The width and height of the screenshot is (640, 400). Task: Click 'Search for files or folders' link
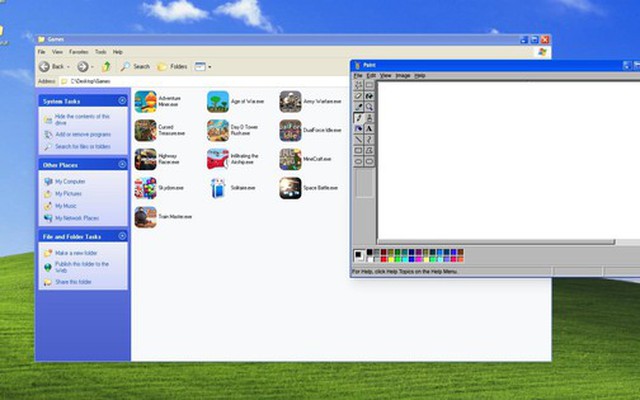[83, 147]
